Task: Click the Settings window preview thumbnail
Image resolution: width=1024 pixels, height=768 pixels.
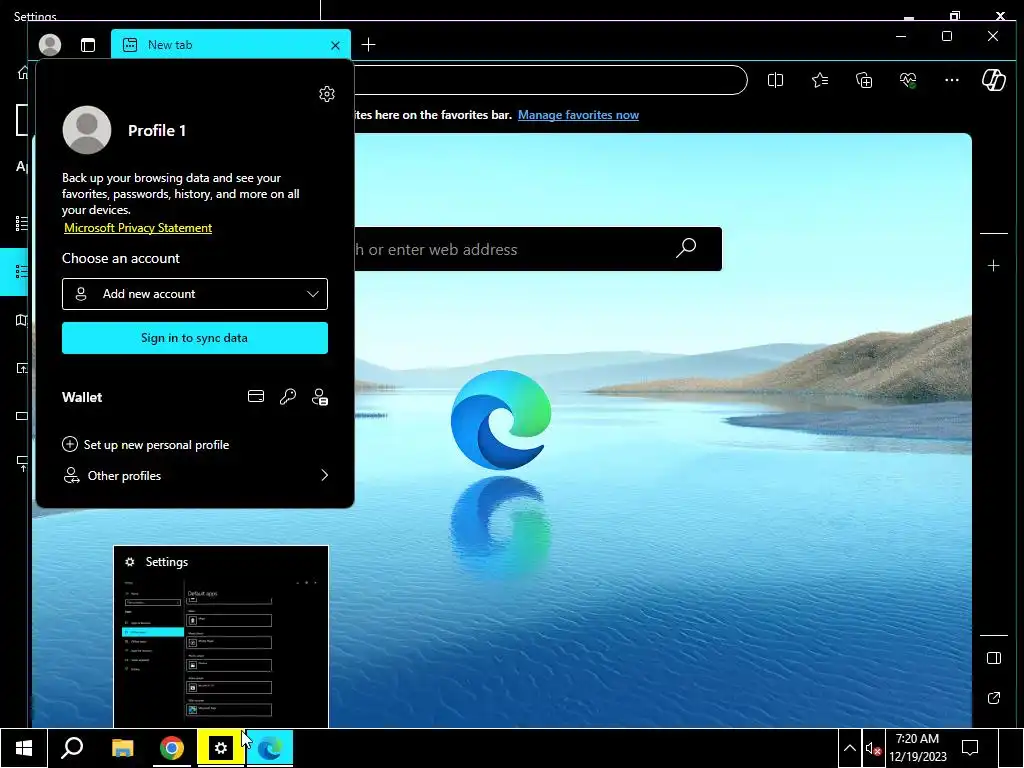Action: point(221,637)
